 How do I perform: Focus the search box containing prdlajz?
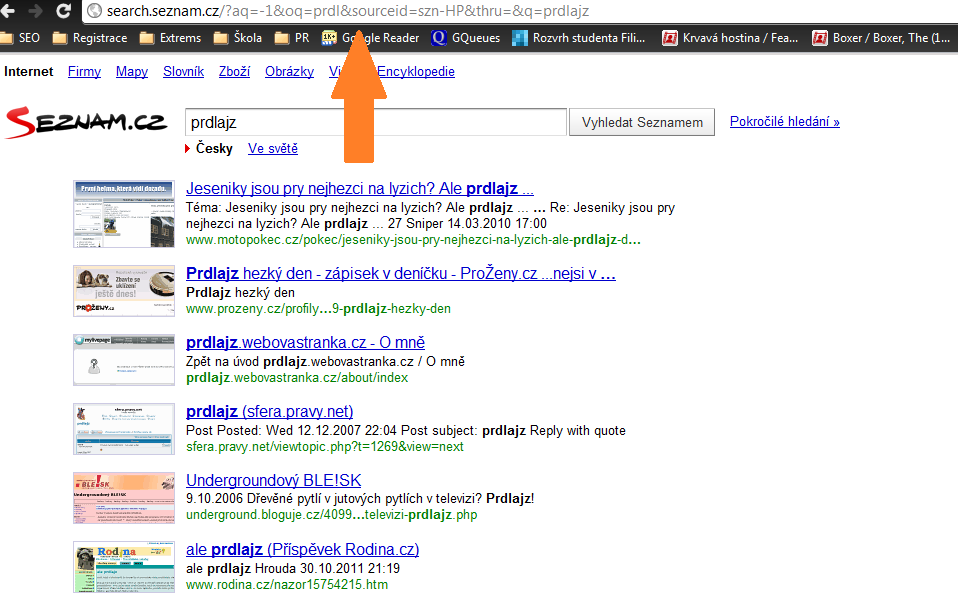pos(376,122)
